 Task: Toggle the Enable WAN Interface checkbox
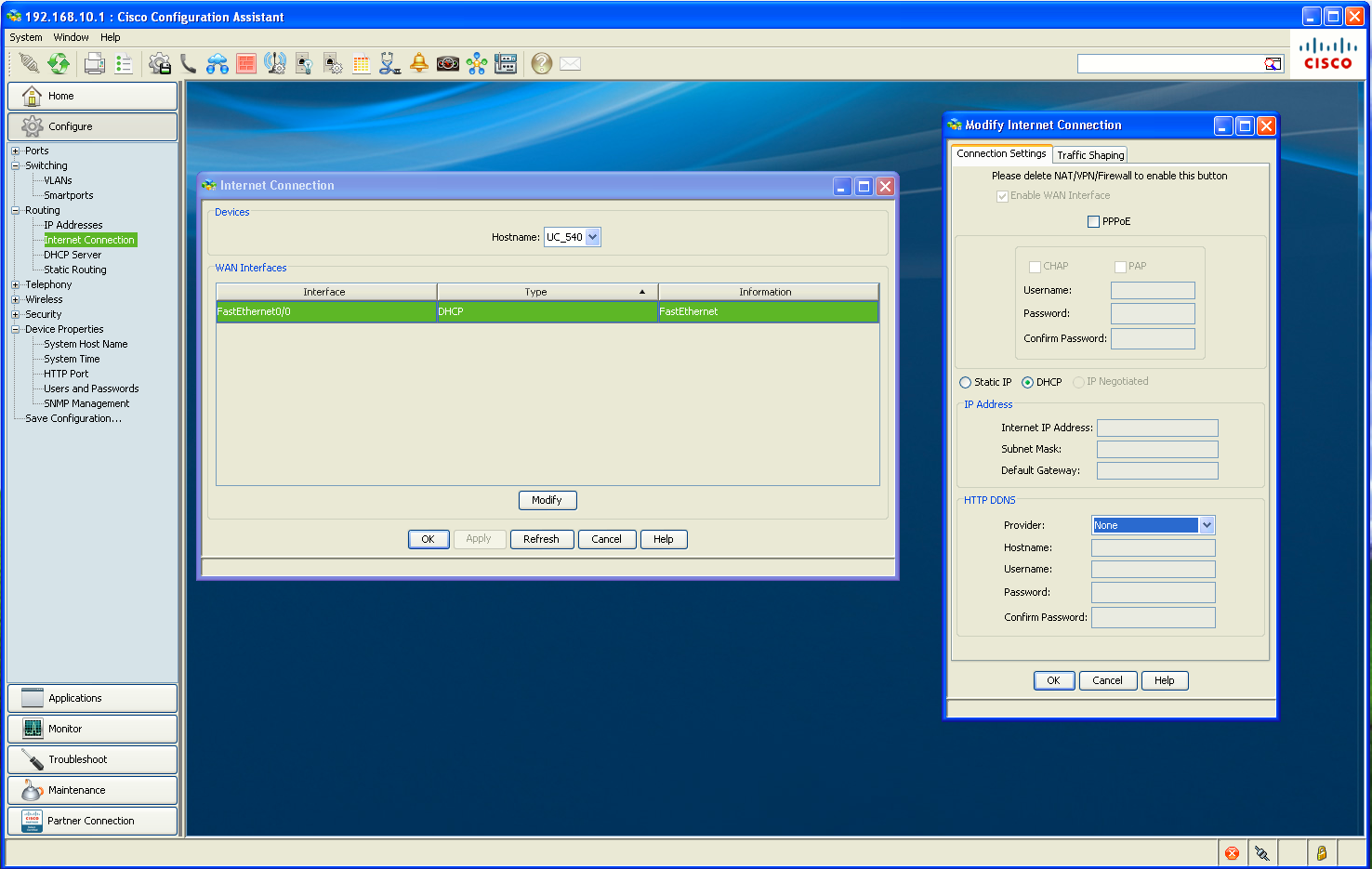tap(1002, 196)
